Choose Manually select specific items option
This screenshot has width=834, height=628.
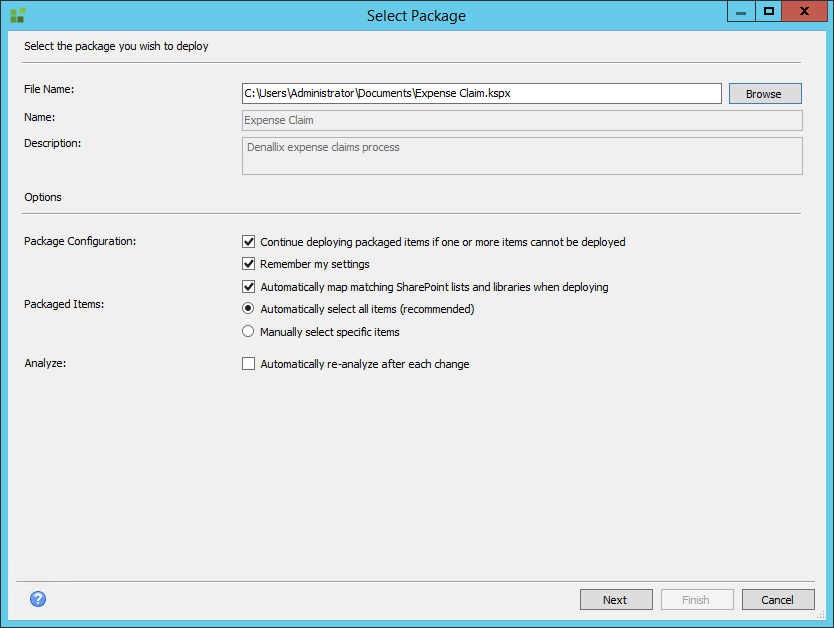pos(249,331)
